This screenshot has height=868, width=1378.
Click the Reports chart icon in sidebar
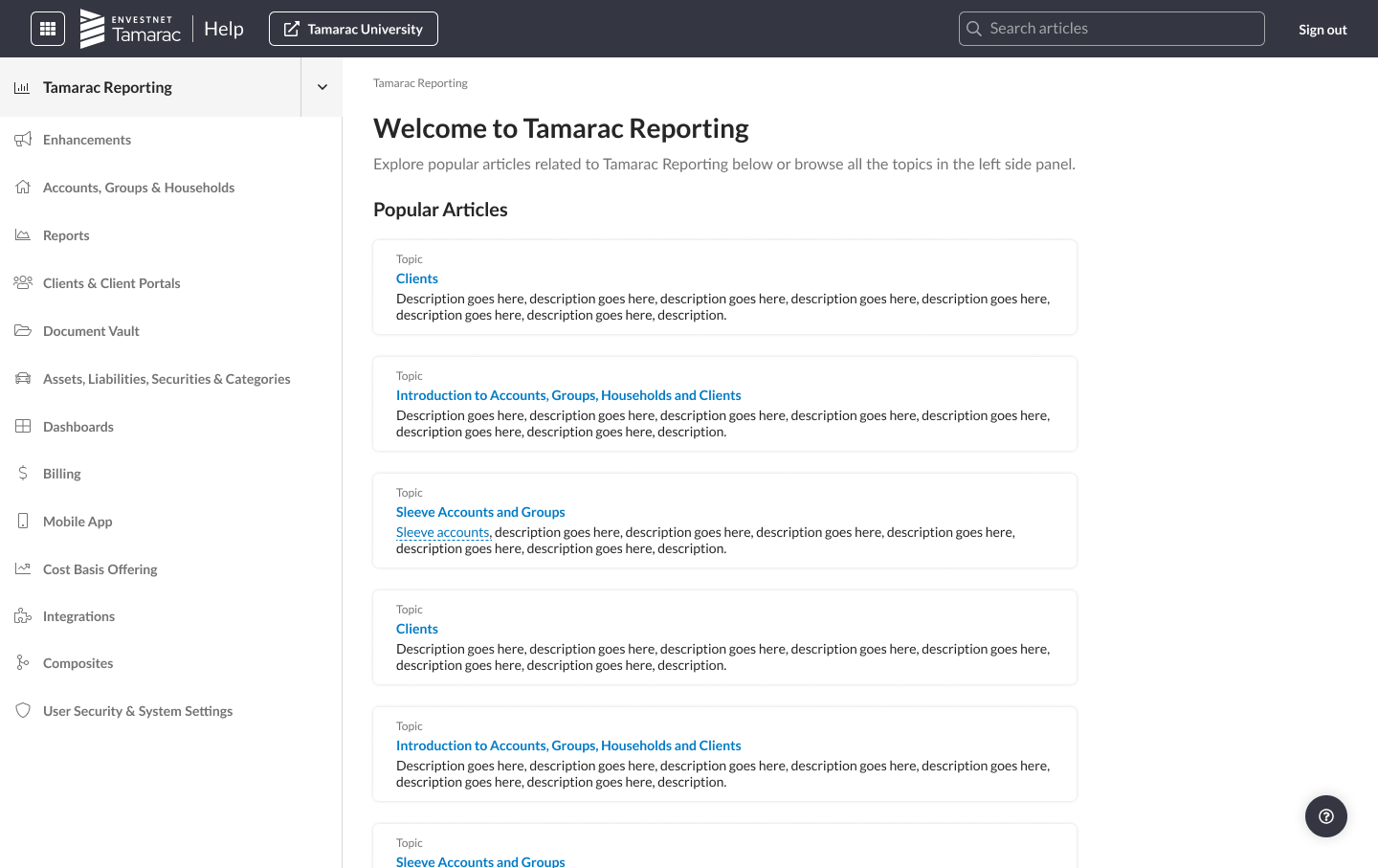pos(22,234)
